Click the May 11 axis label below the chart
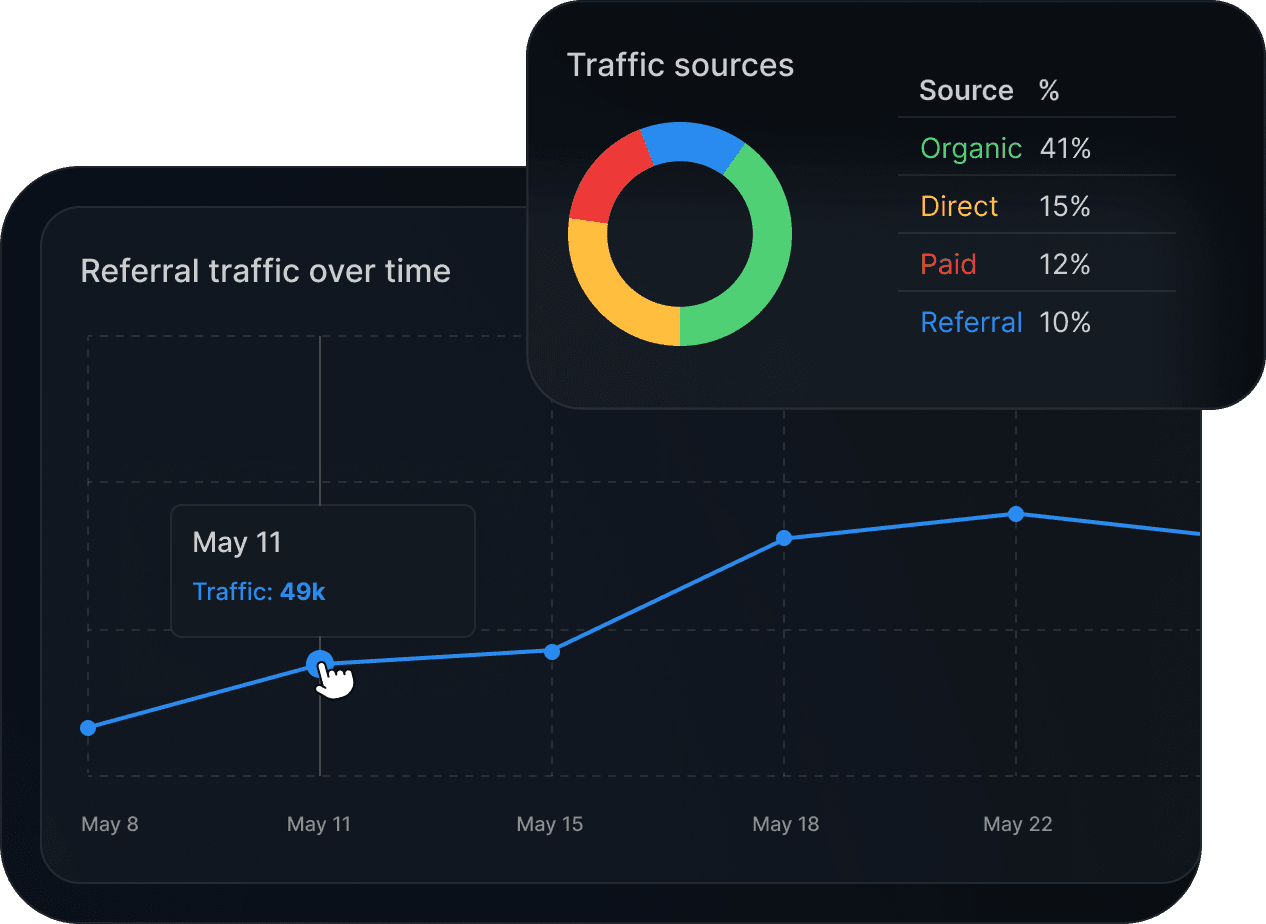The image size is (1266, 924). coord(319,824)
